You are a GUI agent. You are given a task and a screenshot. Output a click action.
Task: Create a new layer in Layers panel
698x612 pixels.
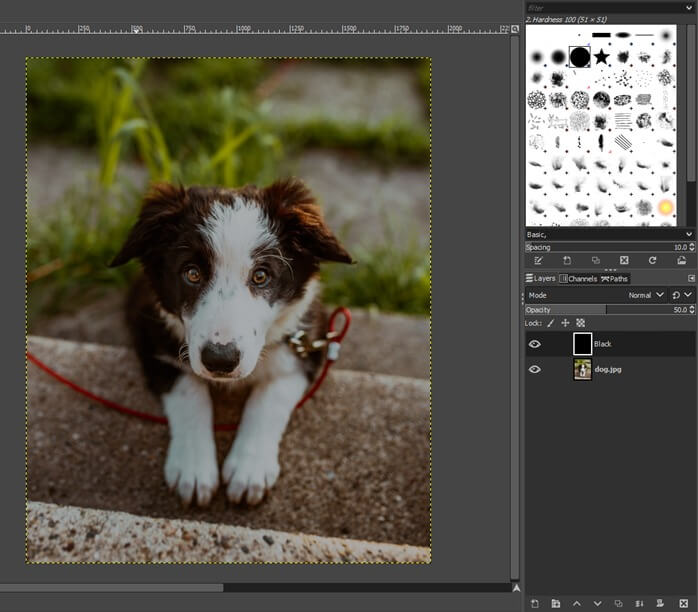(535, 603)
